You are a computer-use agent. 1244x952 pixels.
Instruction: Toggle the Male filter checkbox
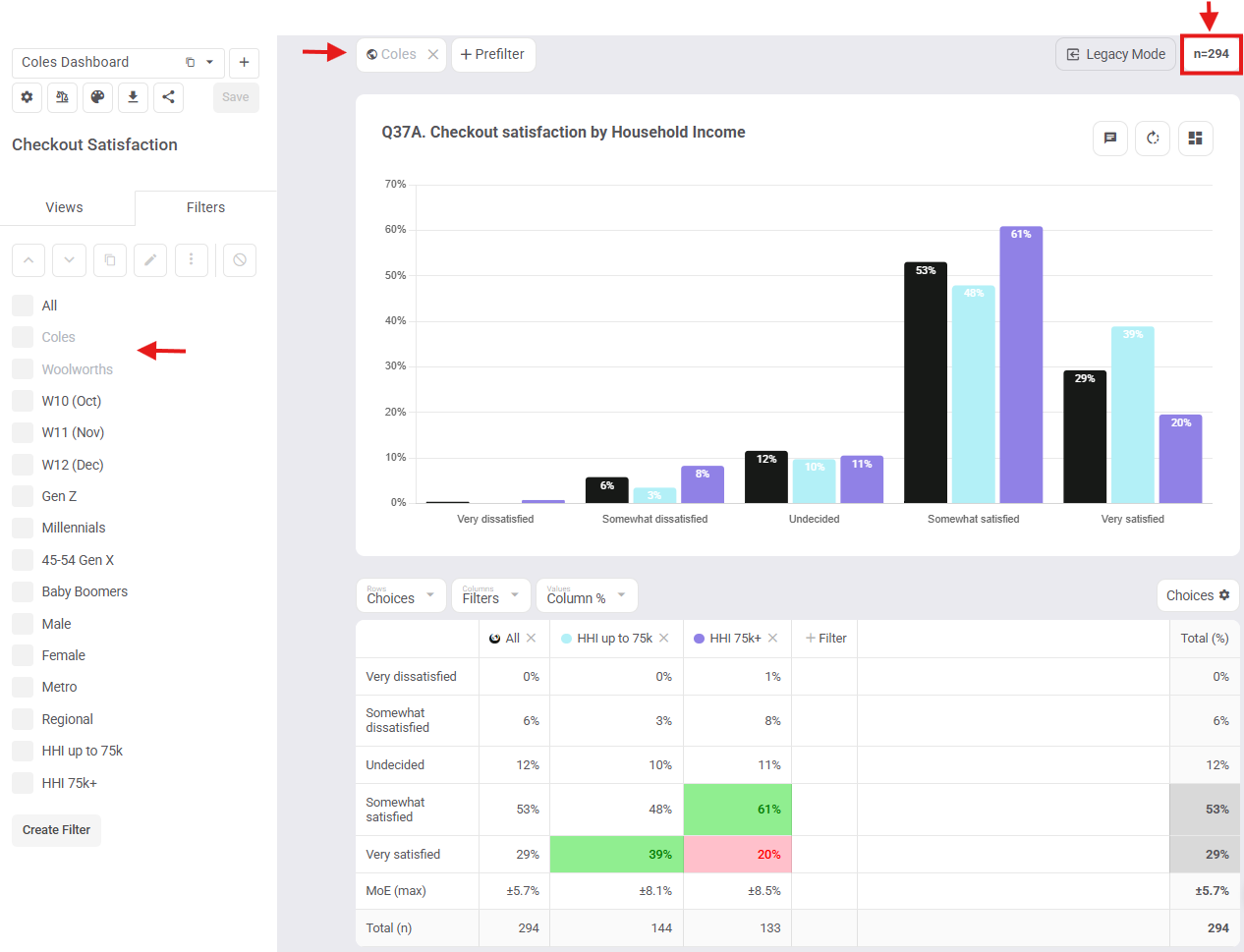(23, 624)
